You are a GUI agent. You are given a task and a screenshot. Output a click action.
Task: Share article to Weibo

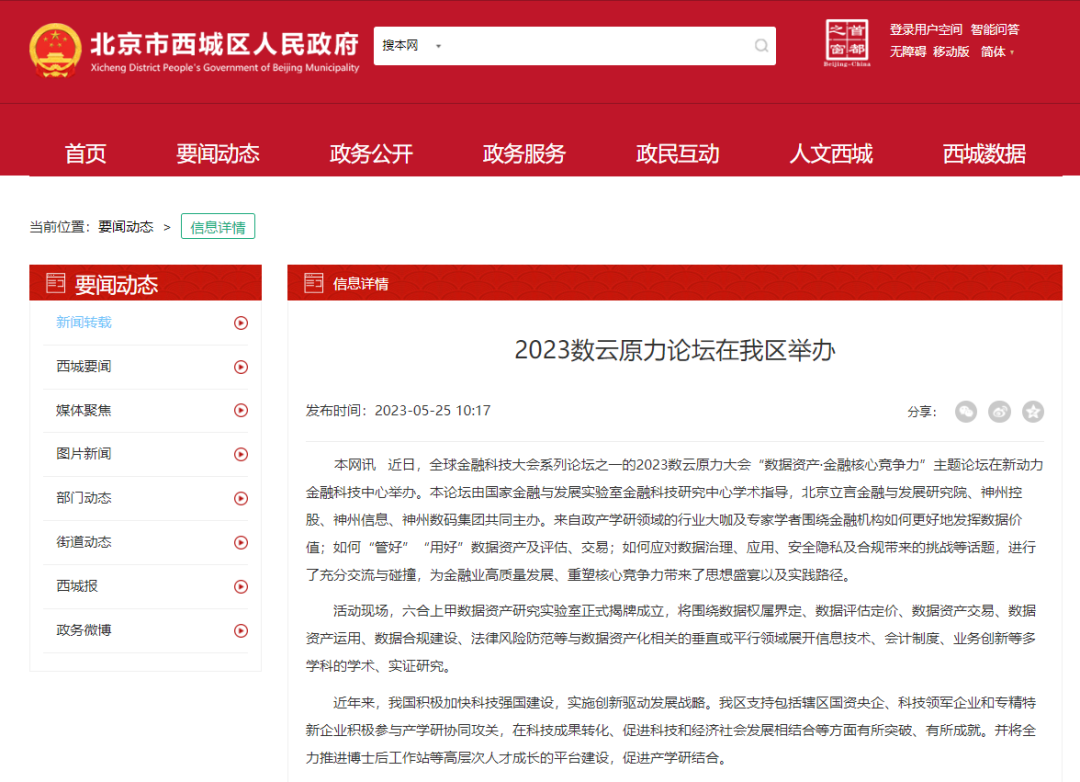pos(999,411)
